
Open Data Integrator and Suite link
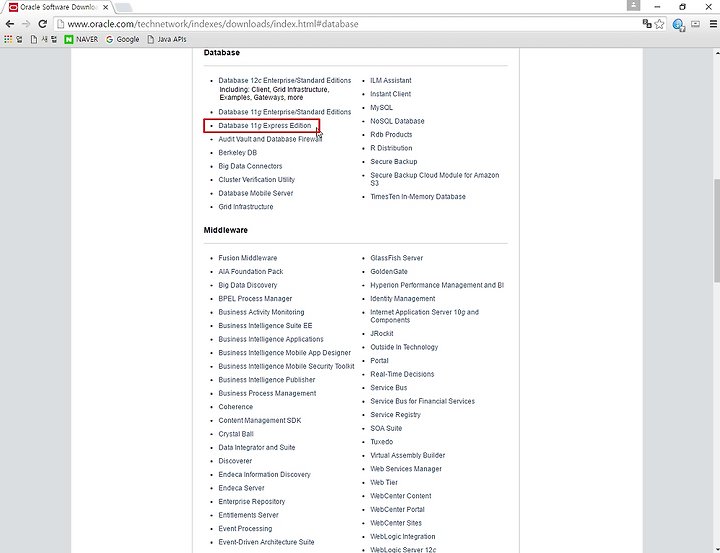point(257,447)
